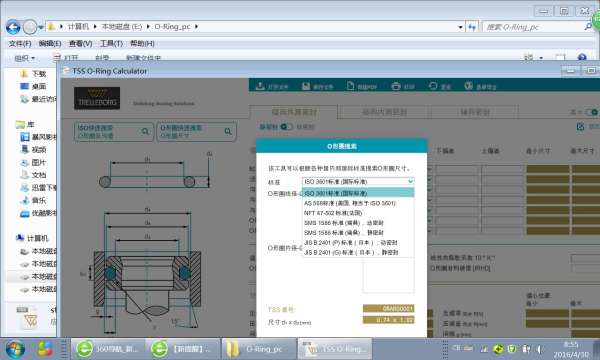This screenshot has width=600, height=360.
Task: Open Downloads (下载) in Explorer sidebar
Action: click(39, 73)
